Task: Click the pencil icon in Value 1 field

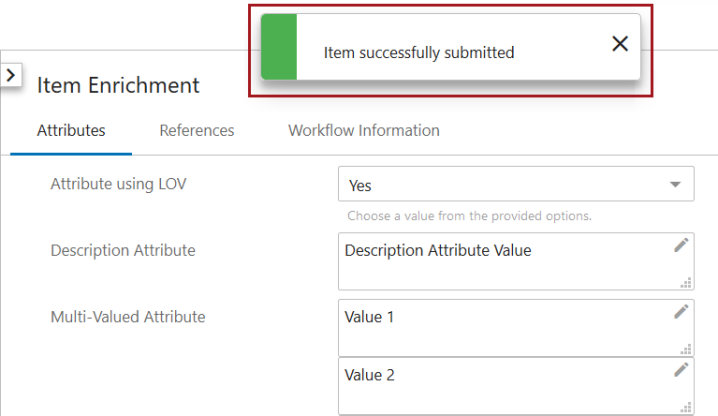Action: point(681,312)
